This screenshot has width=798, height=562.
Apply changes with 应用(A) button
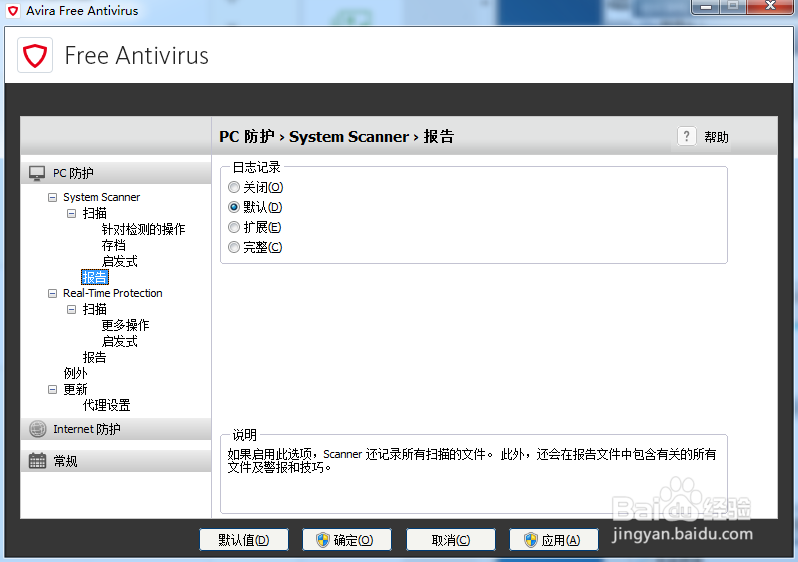554,540
